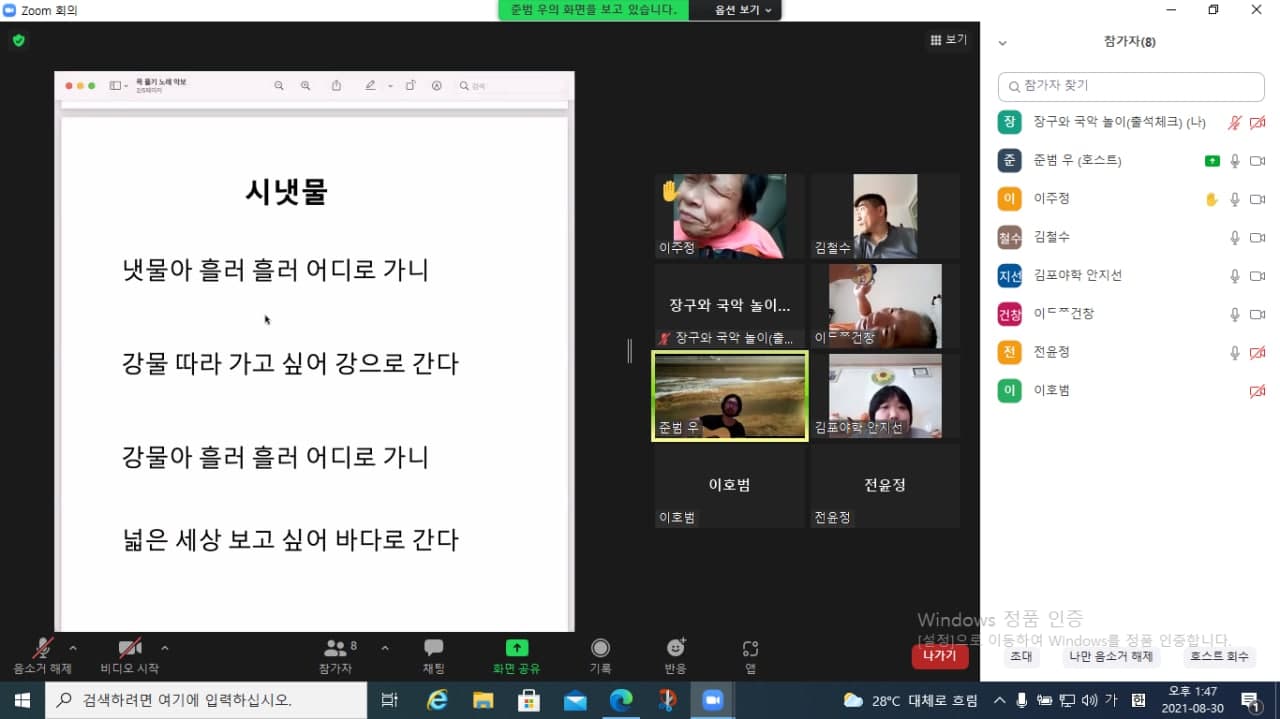Click muted mic icon in 장구와 국악 놀이 row
This screenshot has height=719, width=1280.
[1235, 122]
